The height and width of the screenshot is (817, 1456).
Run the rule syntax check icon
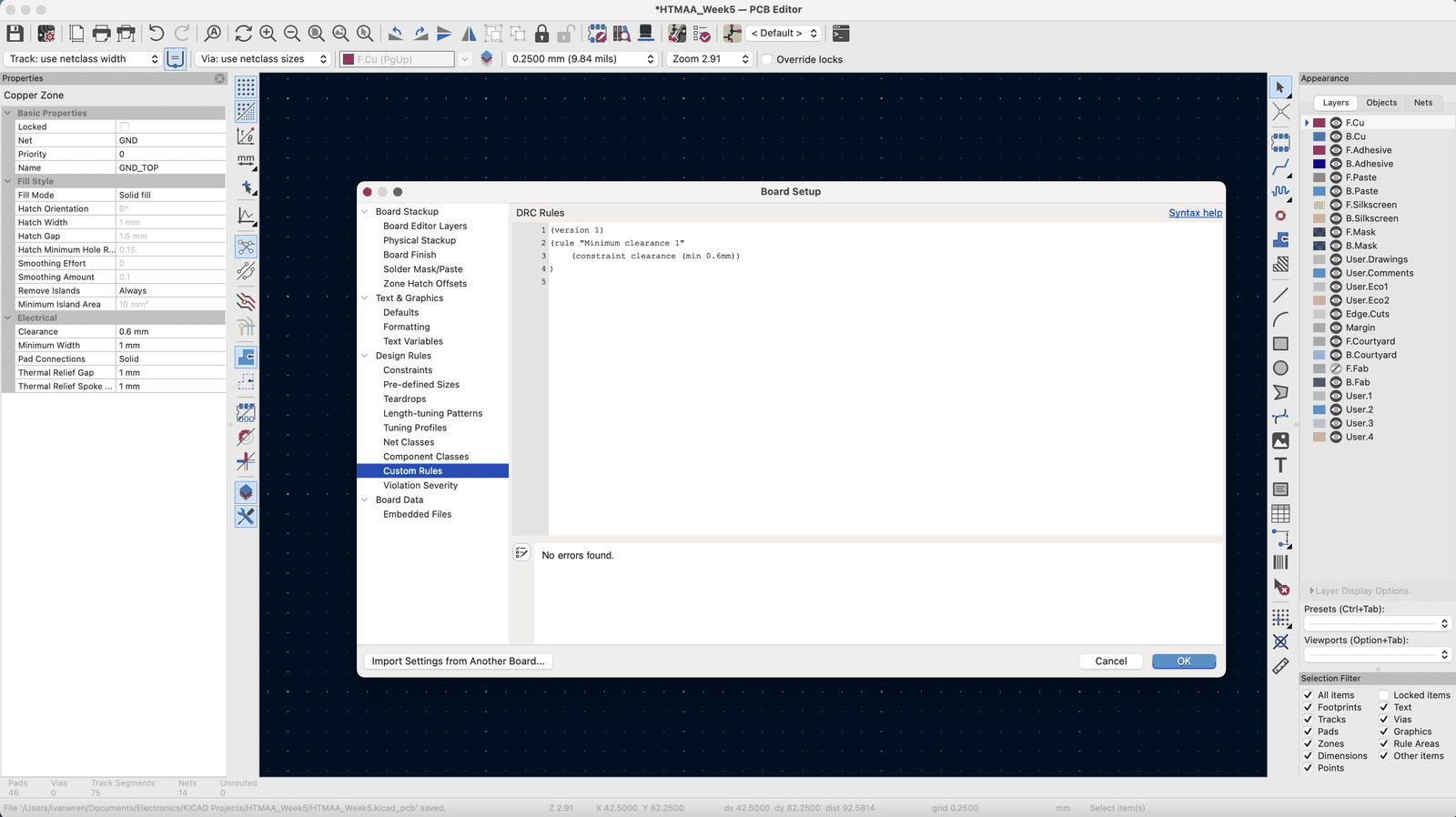(521, 553)
